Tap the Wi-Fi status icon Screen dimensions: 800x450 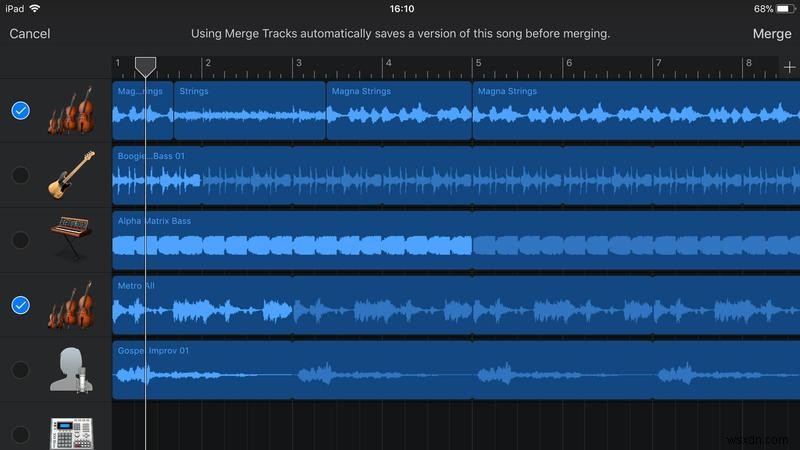pyautogui.click(x=35, y=9)
